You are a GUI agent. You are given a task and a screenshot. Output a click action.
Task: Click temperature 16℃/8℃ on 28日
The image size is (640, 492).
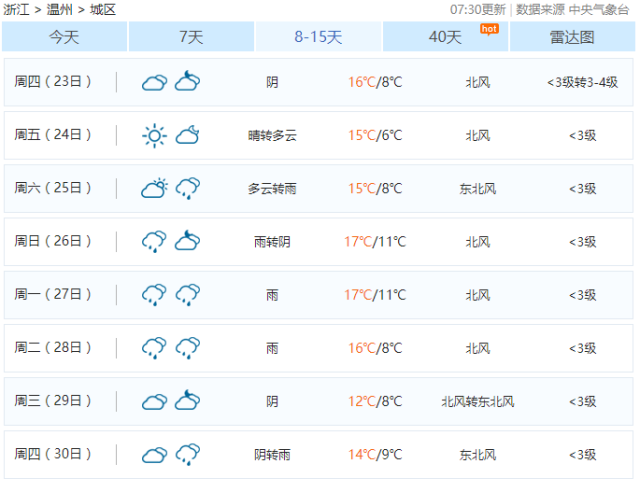pyautogui.click(x=375, y=348)
